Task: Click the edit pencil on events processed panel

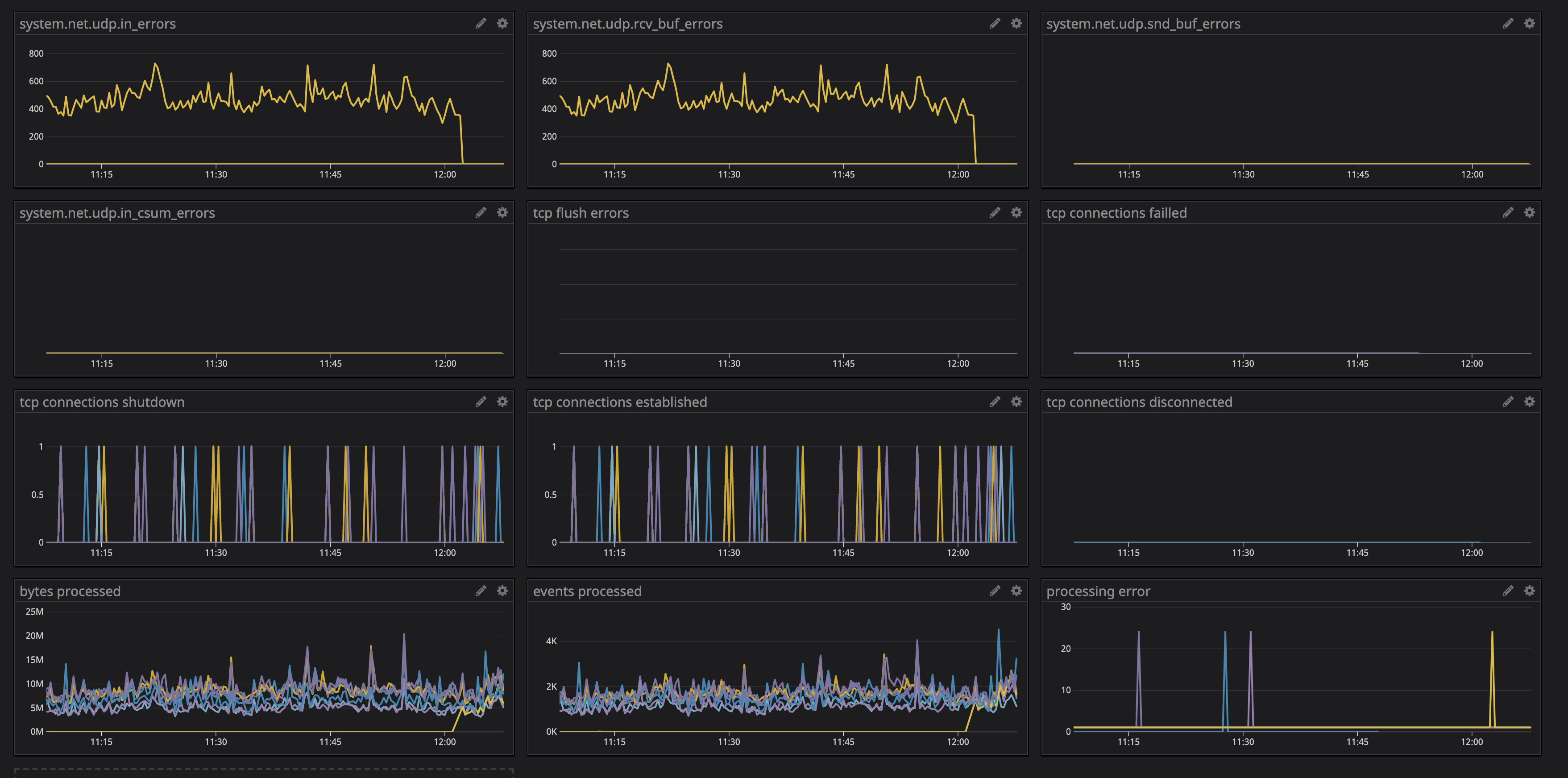Action: tap(995, 591)
